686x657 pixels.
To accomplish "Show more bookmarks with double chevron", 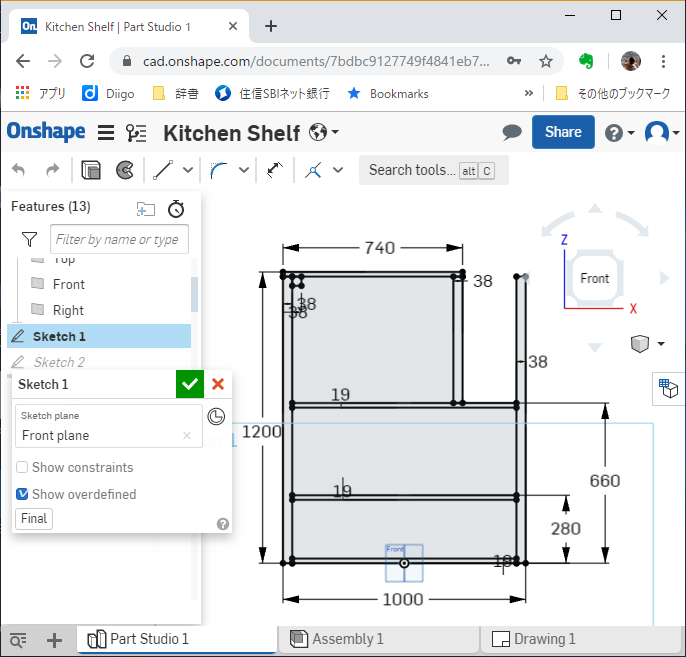I will click(x=528, y=93).
